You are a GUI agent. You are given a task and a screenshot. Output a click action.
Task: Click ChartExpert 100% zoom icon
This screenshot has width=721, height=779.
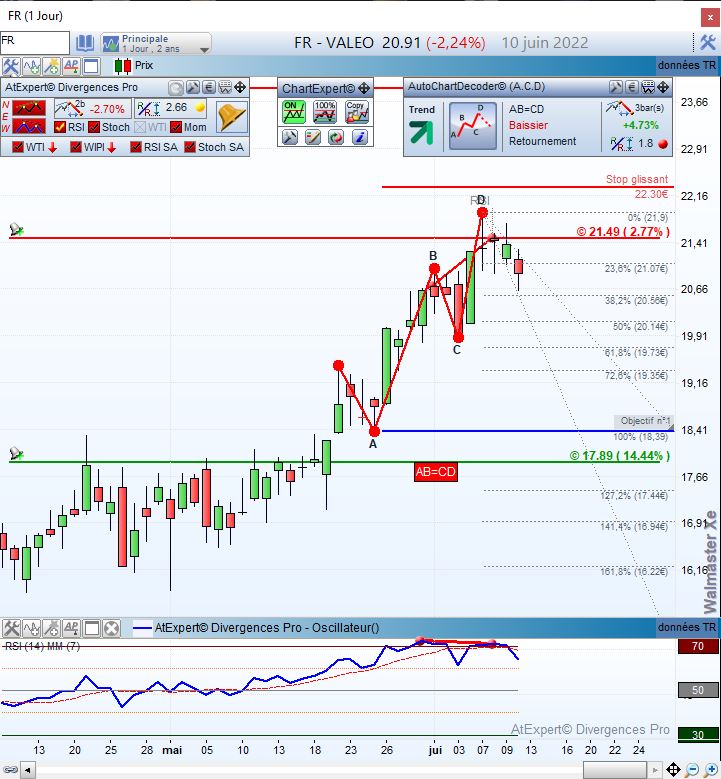(x=325, y=112)
